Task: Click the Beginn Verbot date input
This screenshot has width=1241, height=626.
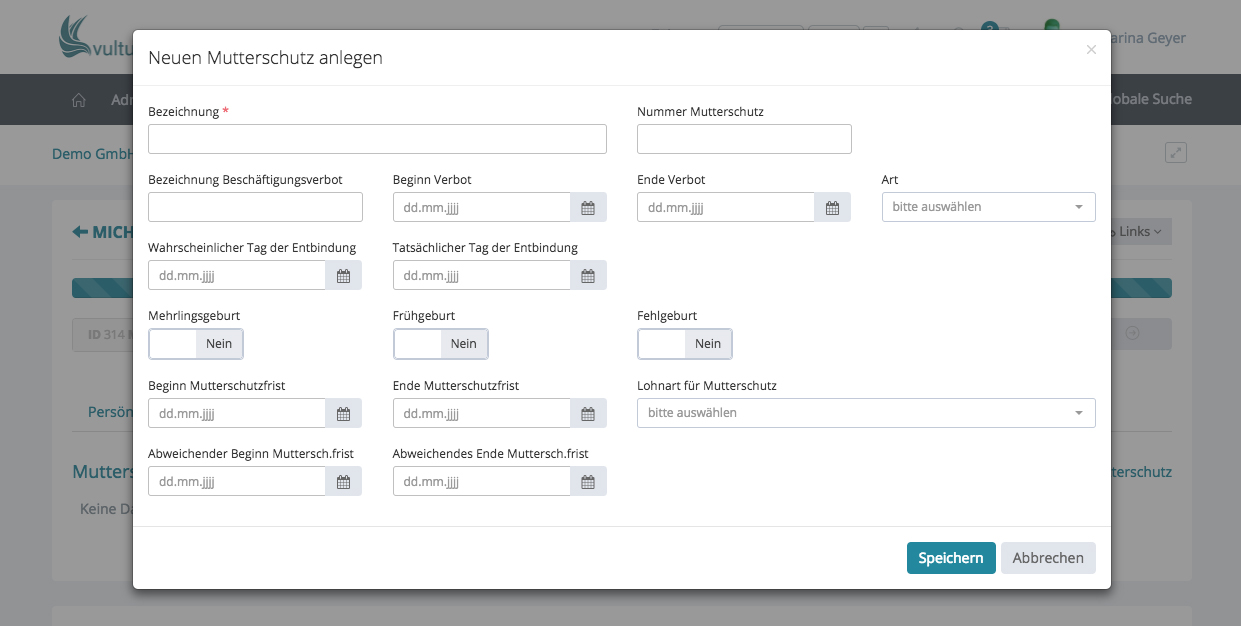Action: point(481,208)
